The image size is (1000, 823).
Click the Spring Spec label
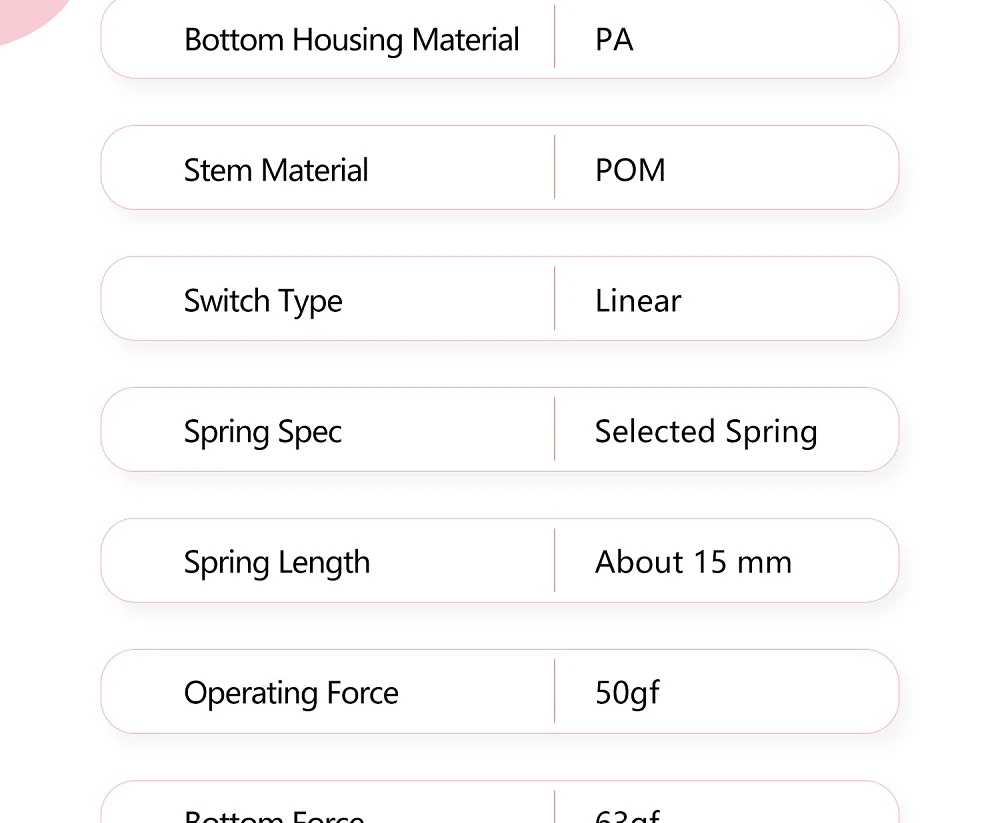[x=263, y=432]
